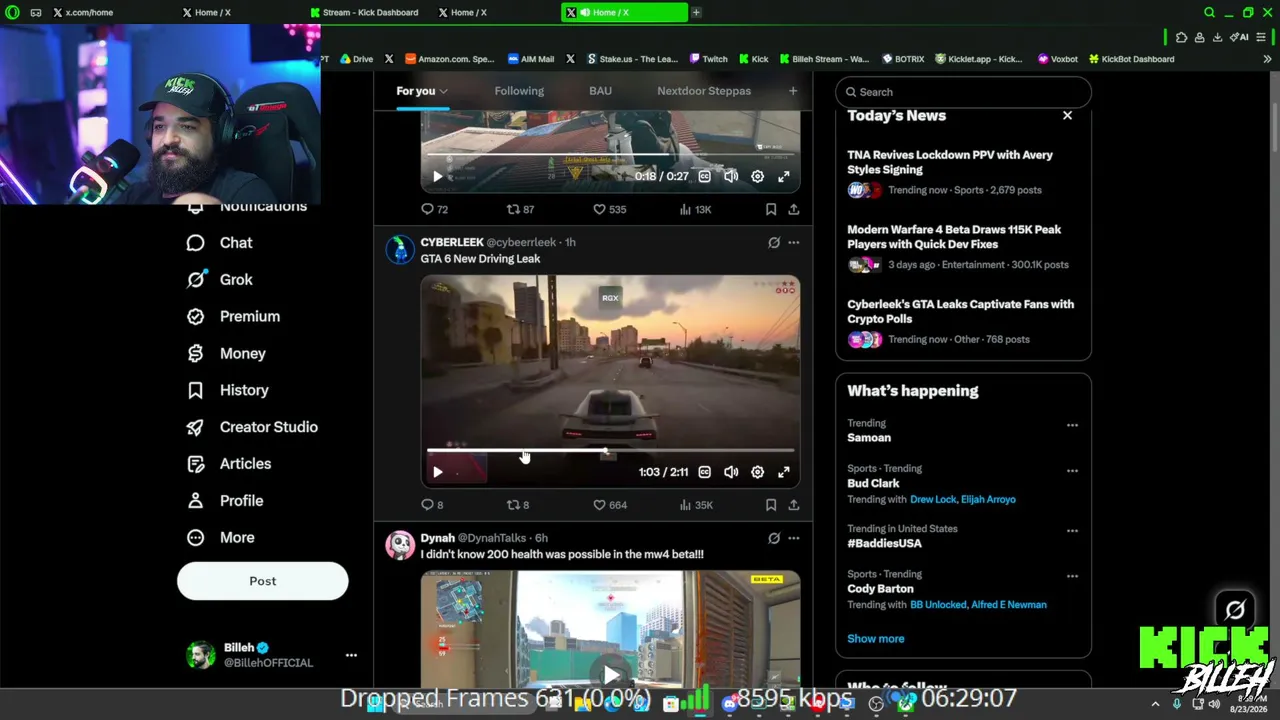Enter fullscreen on the GTA 6 video
Image resolution: width=1280 pixels, height=720 pixels.
784,472
